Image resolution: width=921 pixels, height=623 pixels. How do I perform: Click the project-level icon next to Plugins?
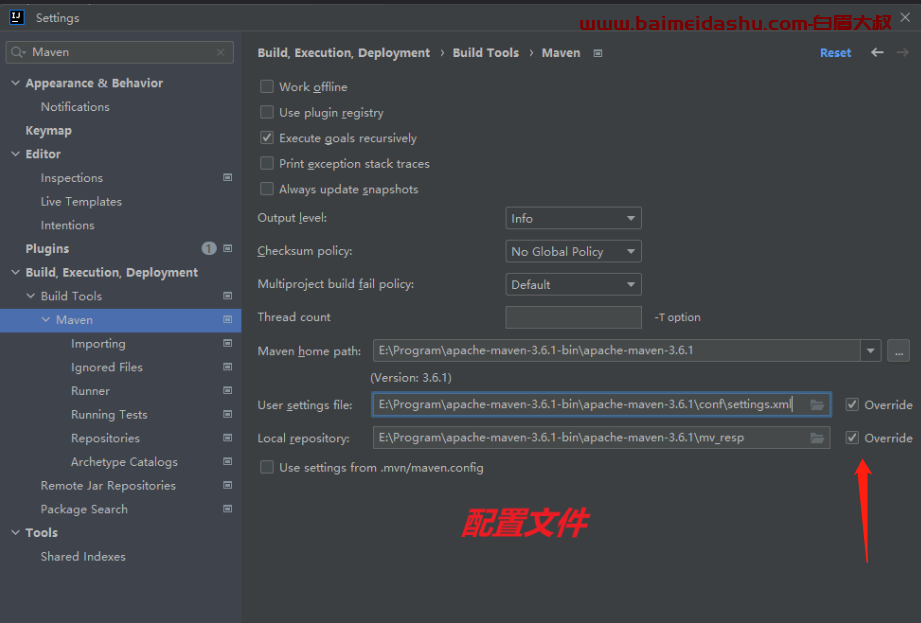coord(227,248)
